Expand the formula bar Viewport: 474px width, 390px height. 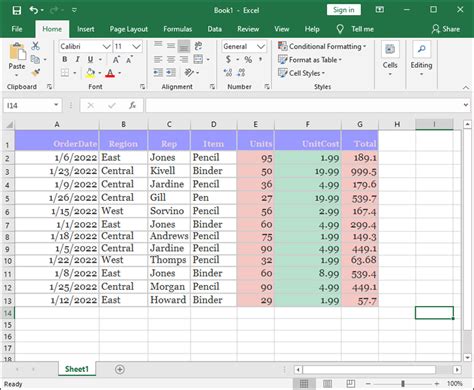coord(466,105)
